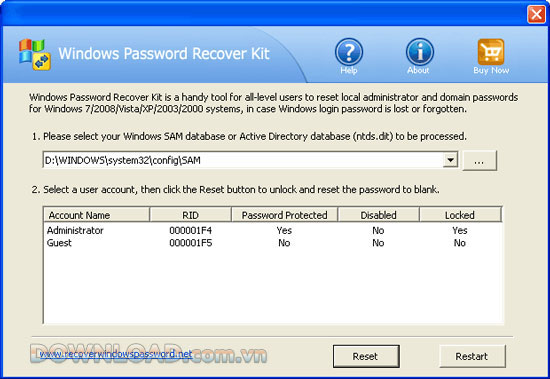Viewport: 550px width, 379px height.
Task: Click Guest's Locked value No
Action: pyautogui.click(x=460, y=243)
